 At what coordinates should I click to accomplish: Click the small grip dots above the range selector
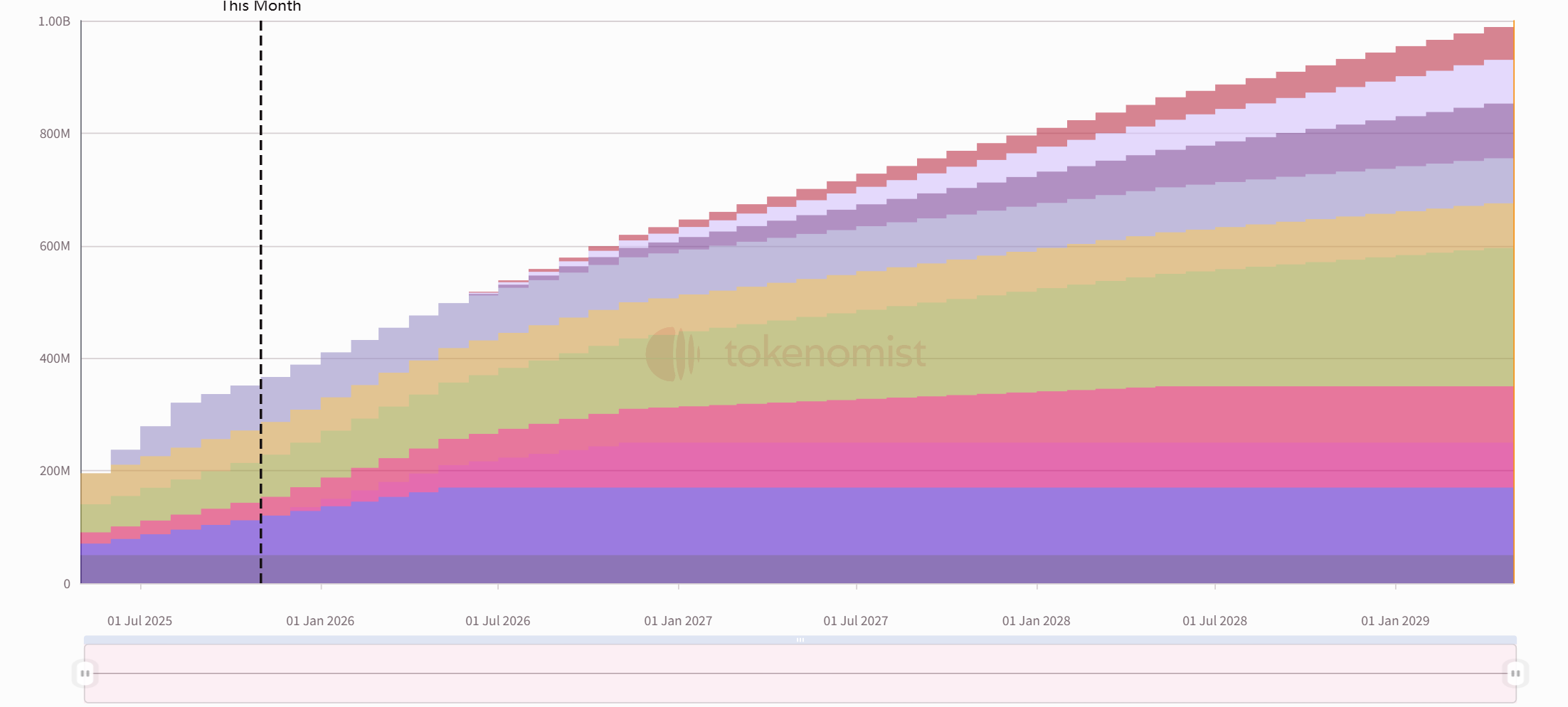(800, 639)
